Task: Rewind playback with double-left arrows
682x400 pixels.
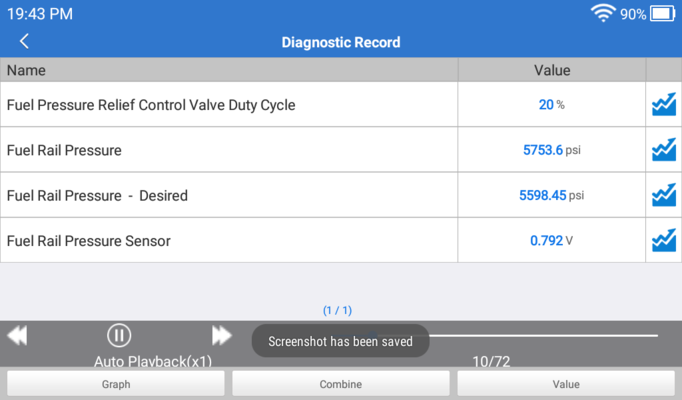Action: pyautogui.click(x=17, y=336)
